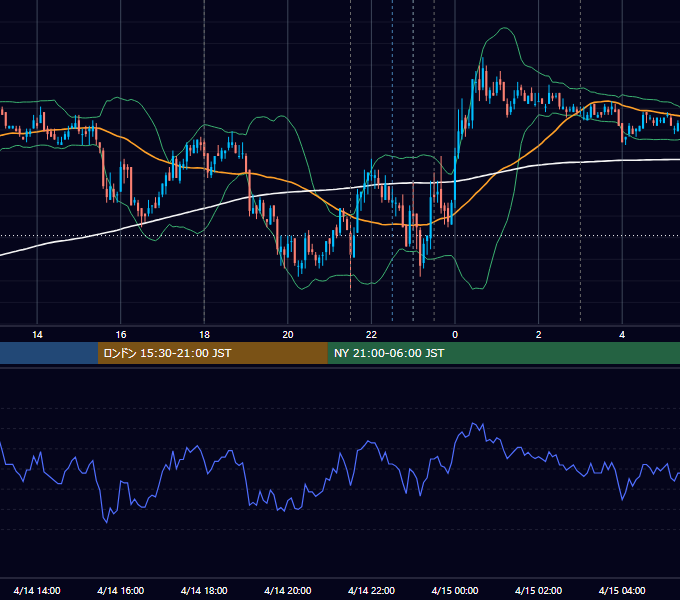Click the 4/14 20:00 date label
This screenshot has width=680, height=600.
coord(288,590)
